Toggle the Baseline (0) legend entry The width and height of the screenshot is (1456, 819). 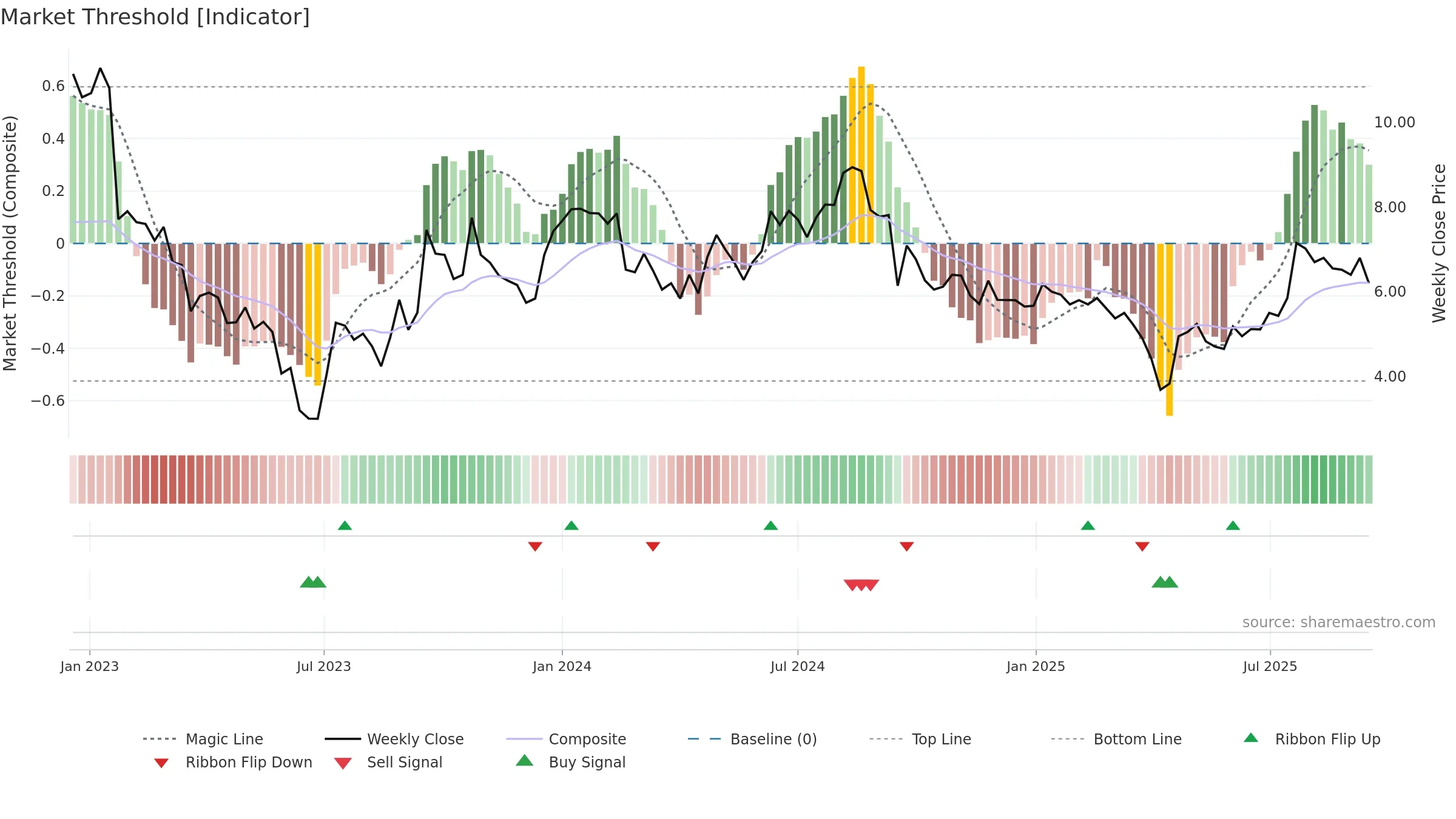click(752, 739)
